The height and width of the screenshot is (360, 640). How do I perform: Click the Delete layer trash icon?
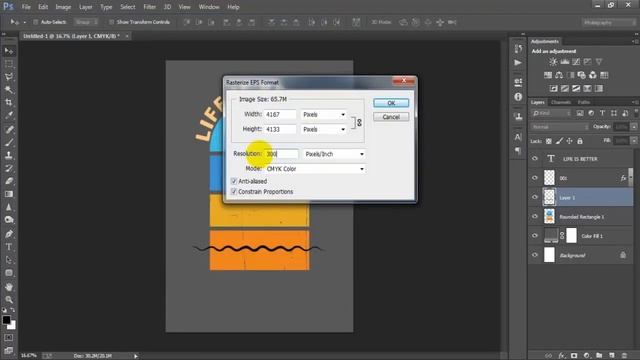pyautogui.click(x=624, y=356)
